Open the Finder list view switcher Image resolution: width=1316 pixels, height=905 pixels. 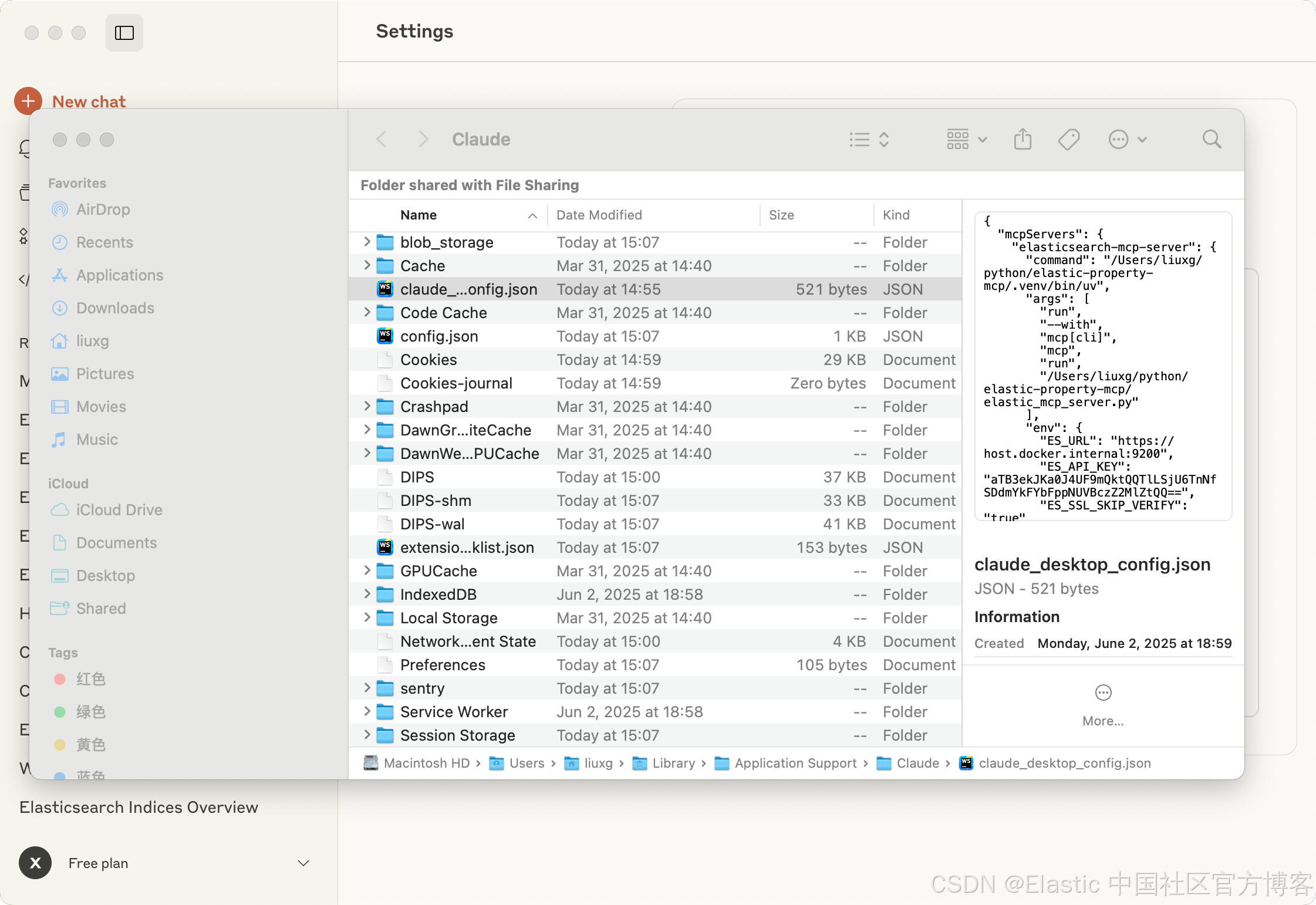click(x=869, y=140)
